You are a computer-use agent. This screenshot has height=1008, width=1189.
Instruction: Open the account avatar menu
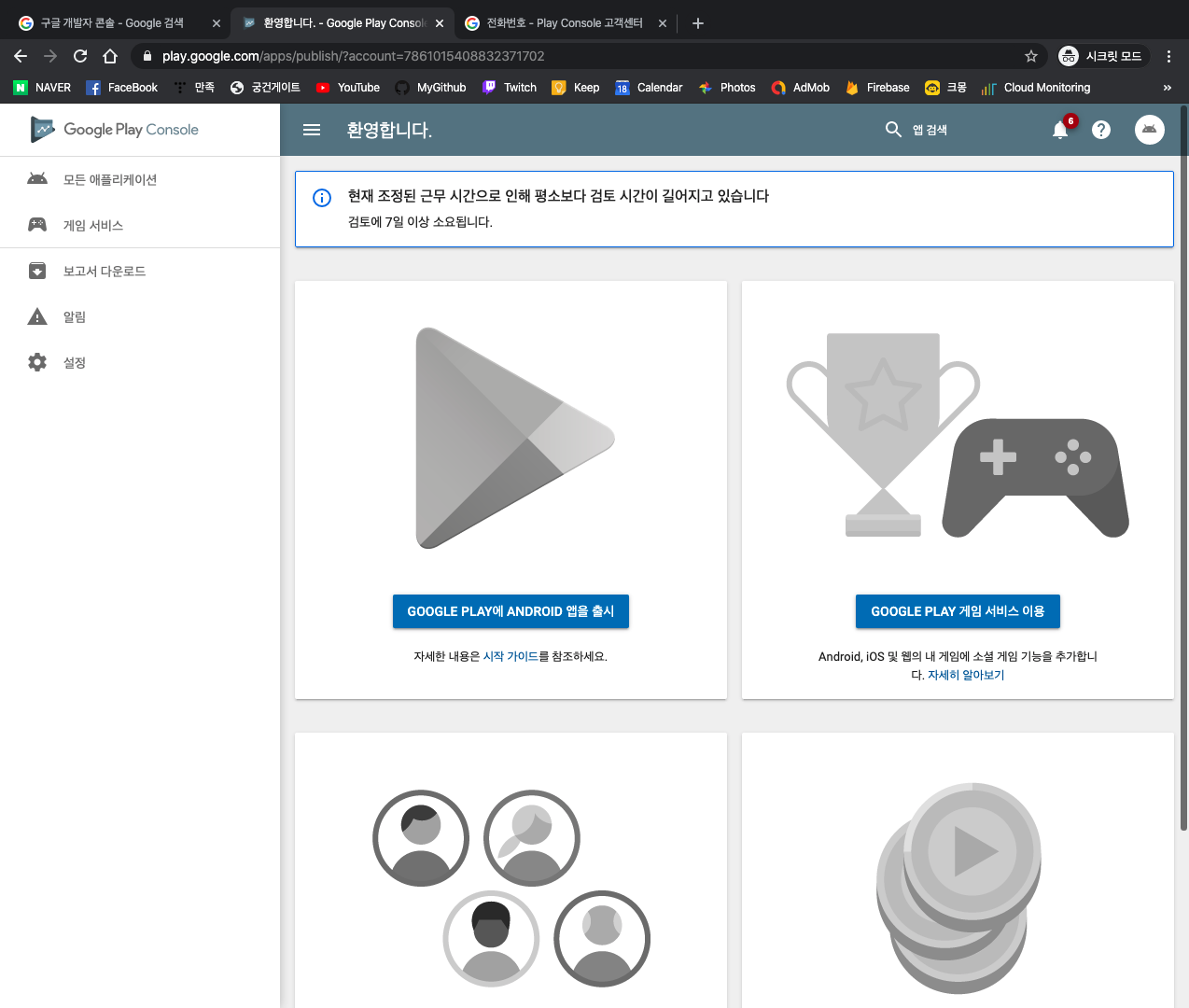click(x=1150, y=130)
